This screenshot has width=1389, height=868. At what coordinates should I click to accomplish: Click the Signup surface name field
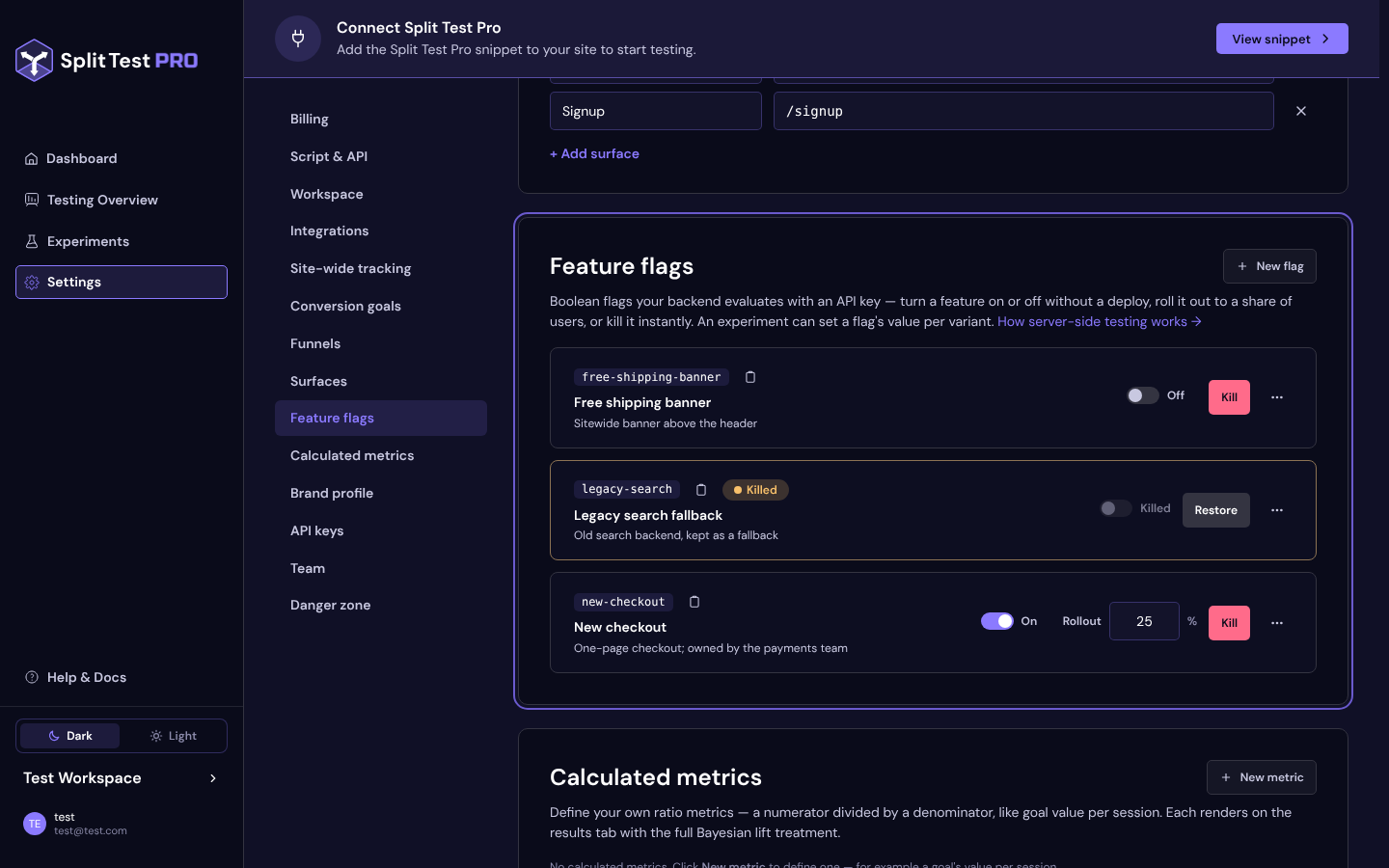coord(656,111)
